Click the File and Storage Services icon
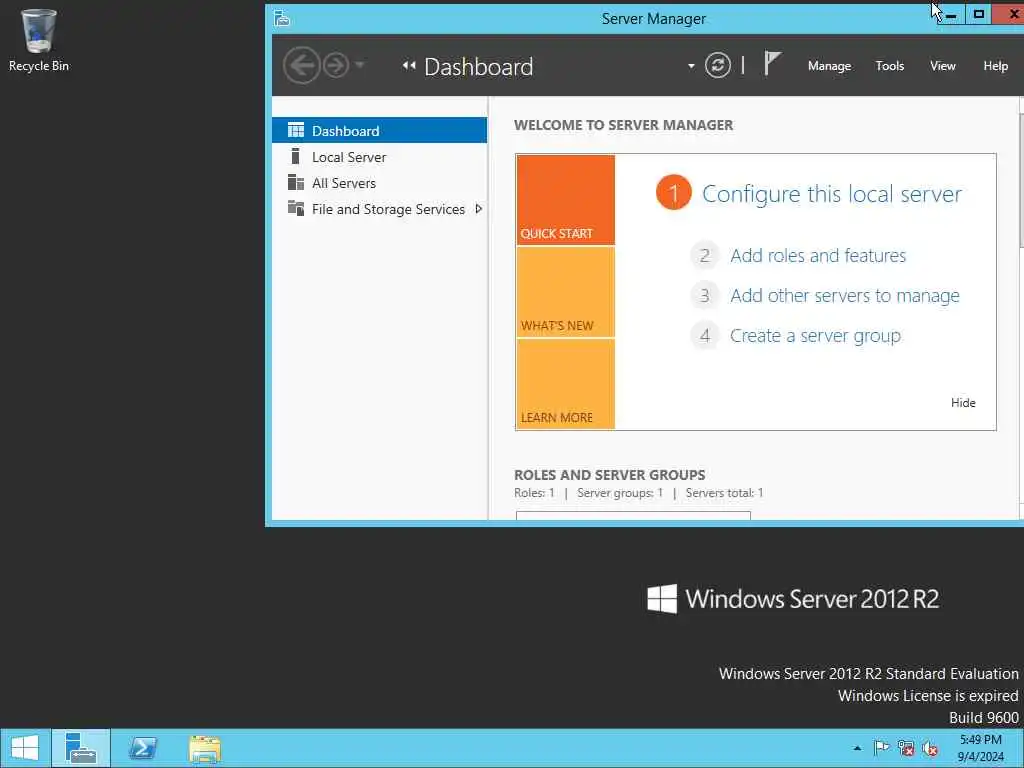Screen dimensions: 1024x768 (x=296, y=208)
